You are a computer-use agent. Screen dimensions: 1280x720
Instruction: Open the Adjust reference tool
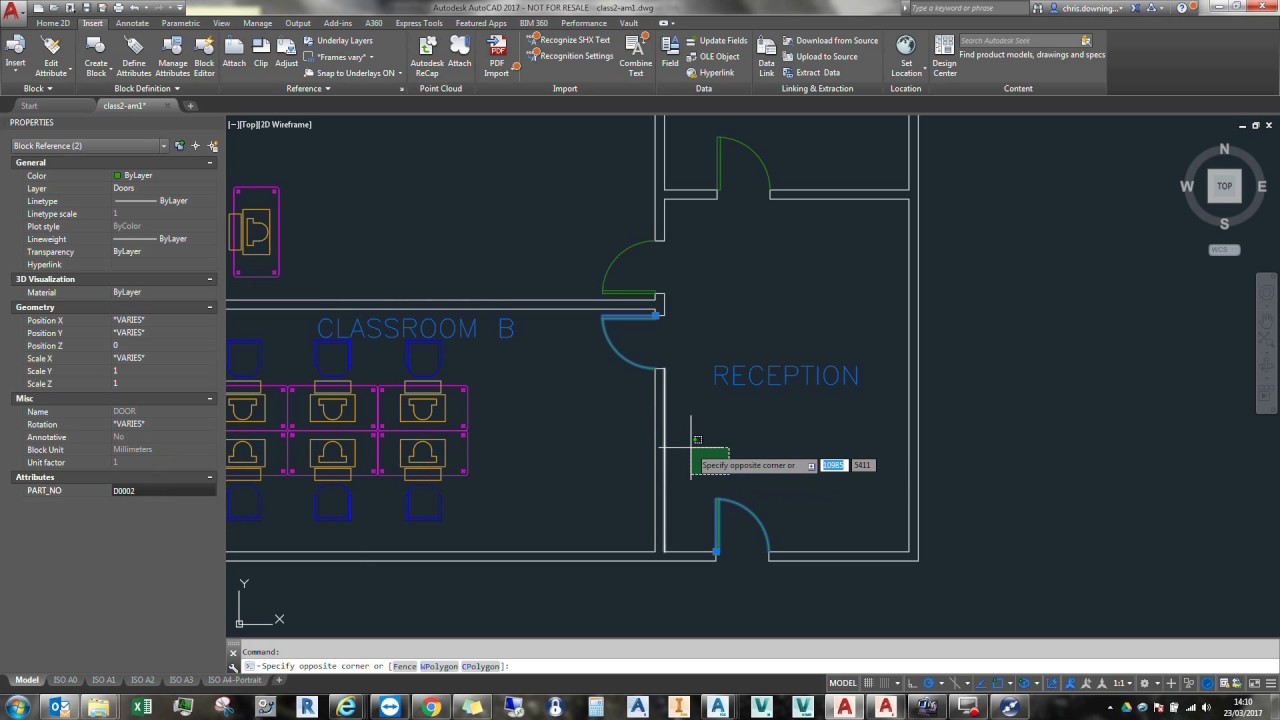coord(287,52)
